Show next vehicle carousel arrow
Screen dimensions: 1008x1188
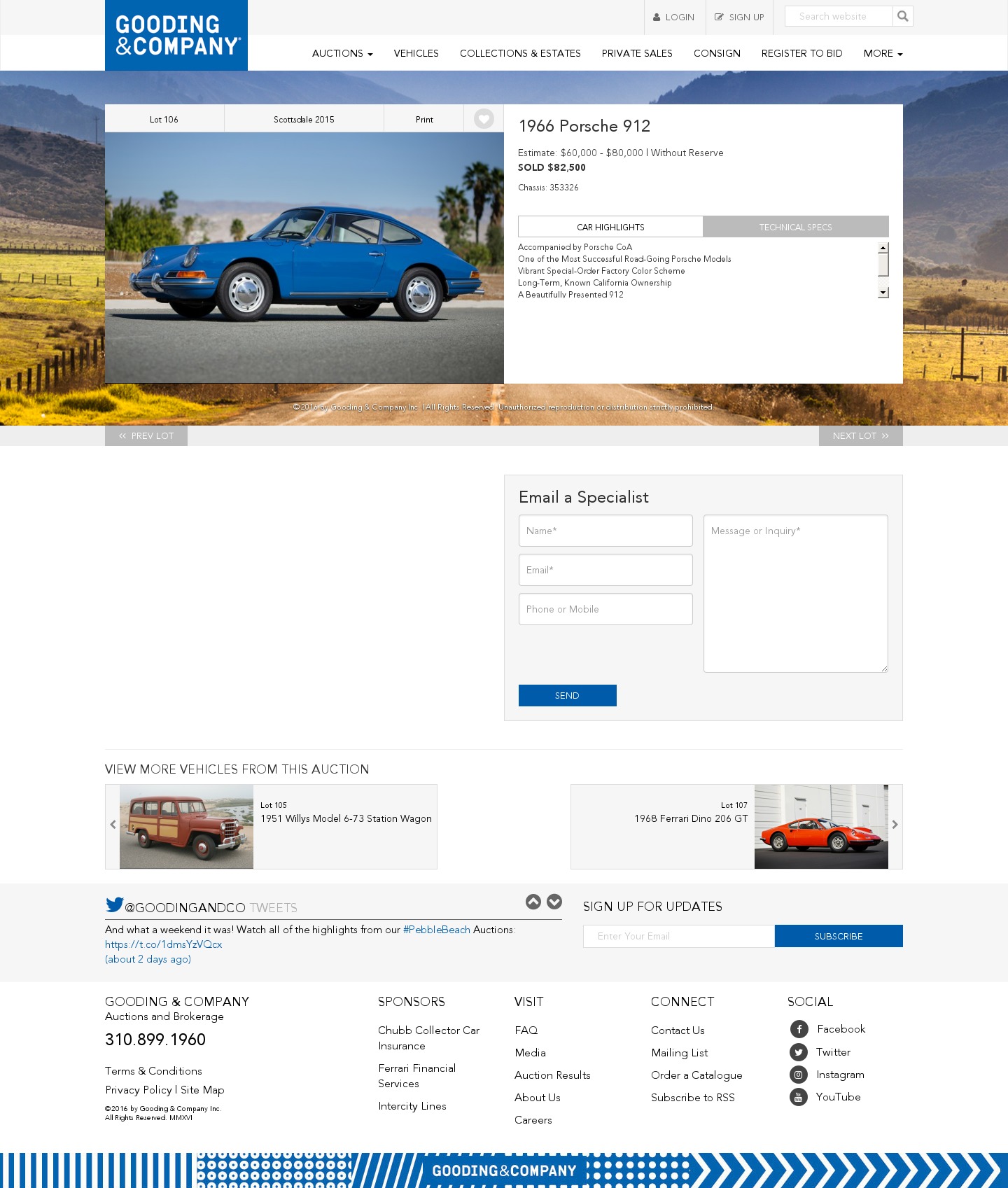tap(895, 825)
